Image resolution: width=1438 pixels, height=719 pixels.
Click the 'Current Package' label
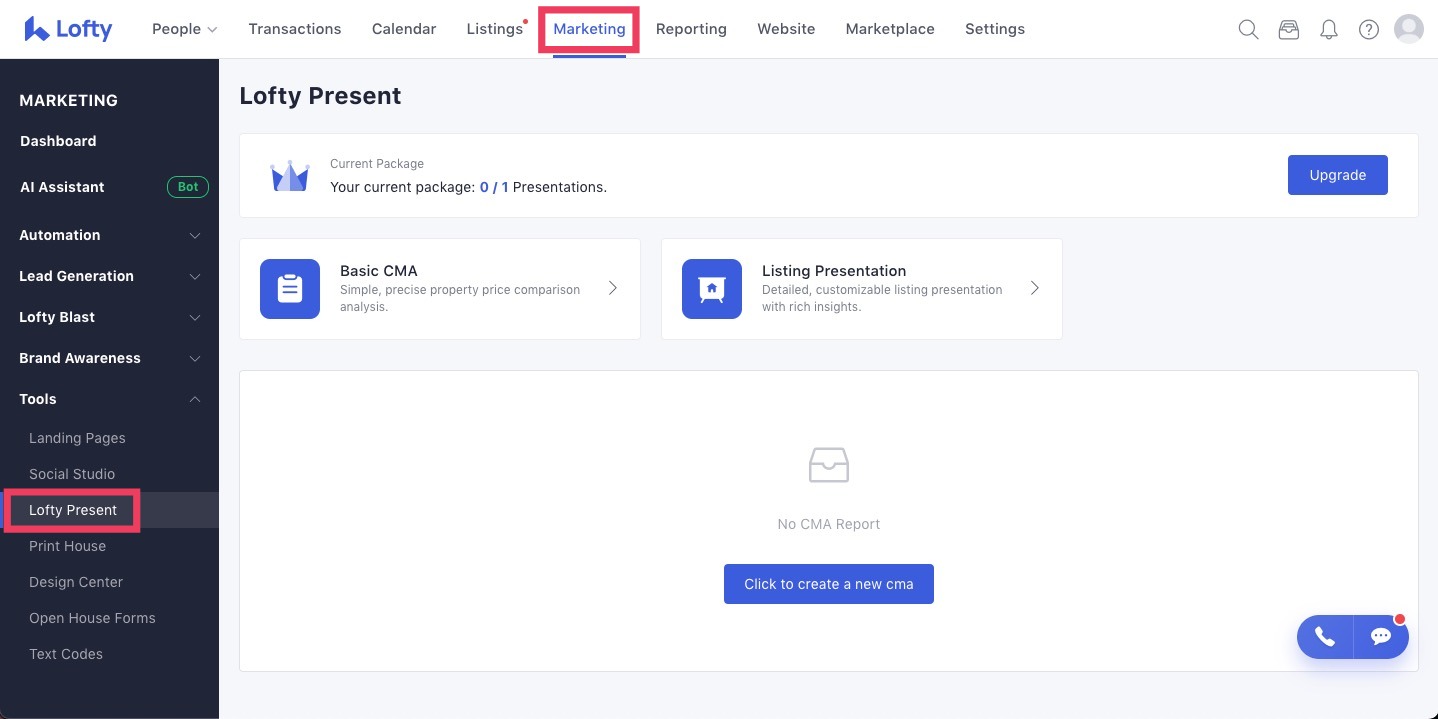pyautogui.click(x=377, y=164)
